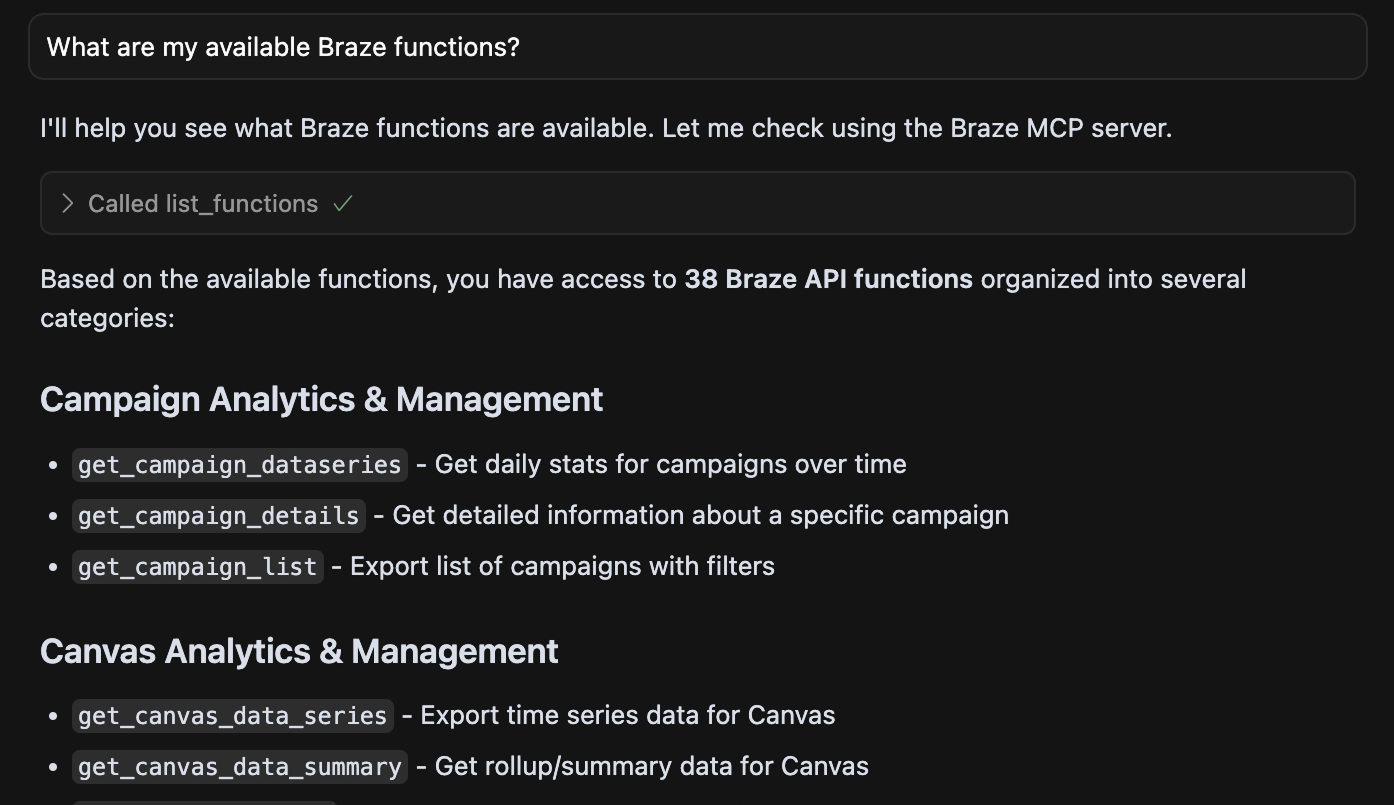Select the bullet beside get_campaign_dataseries
The image size is (1394, 805).
pos(53,464)
